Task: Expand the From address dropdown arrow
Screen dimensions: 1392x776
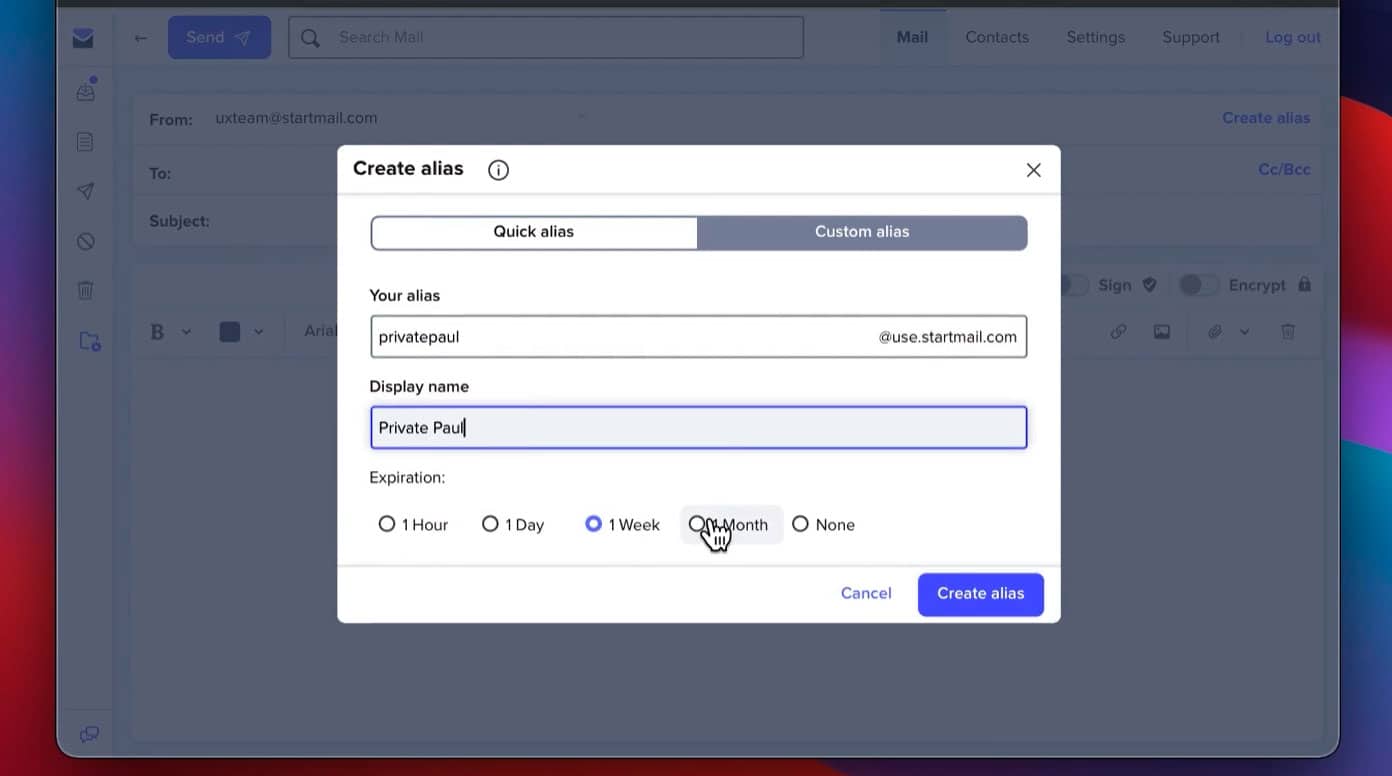Action: 582,117
